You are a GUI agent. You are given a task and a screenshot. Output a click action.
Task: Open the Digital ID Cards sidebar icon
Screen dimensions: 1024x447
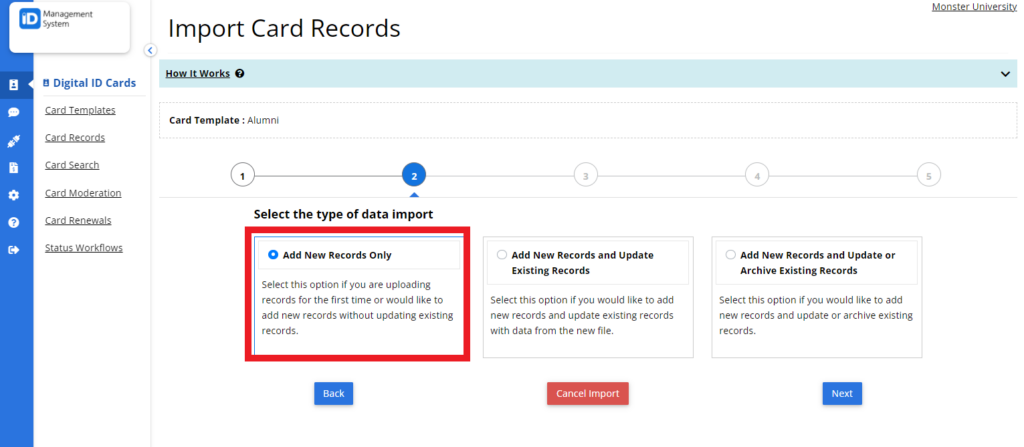[x=14, y=85]
